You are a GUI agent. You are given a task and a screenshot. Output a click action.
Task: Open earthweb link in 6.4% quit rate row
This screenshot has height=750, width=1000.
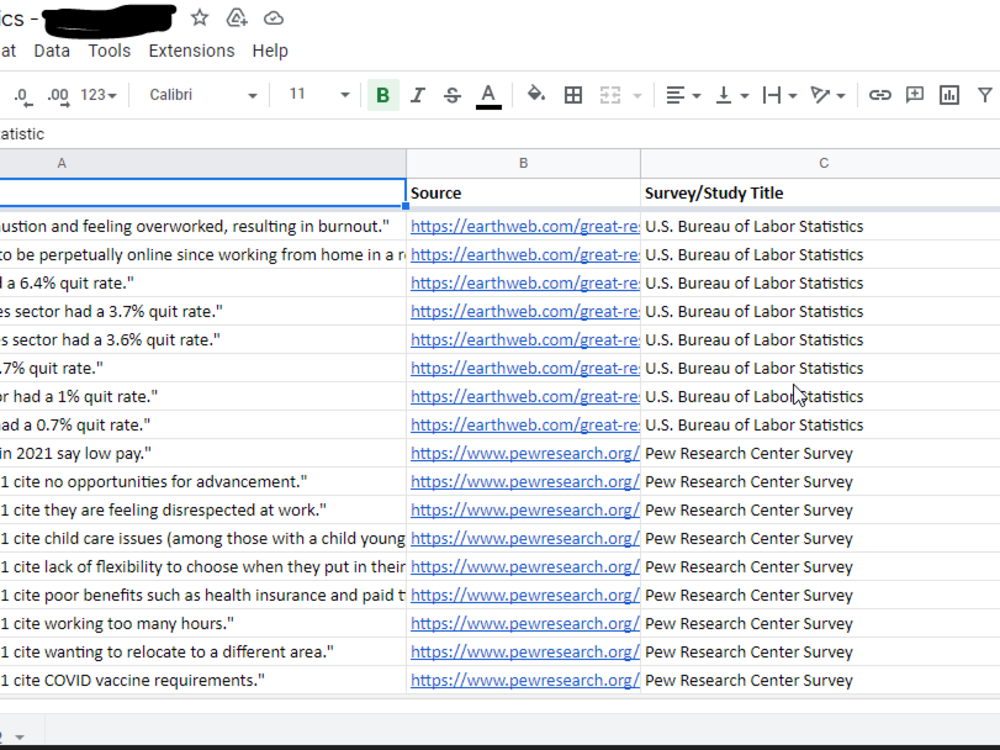pos(524,283)
